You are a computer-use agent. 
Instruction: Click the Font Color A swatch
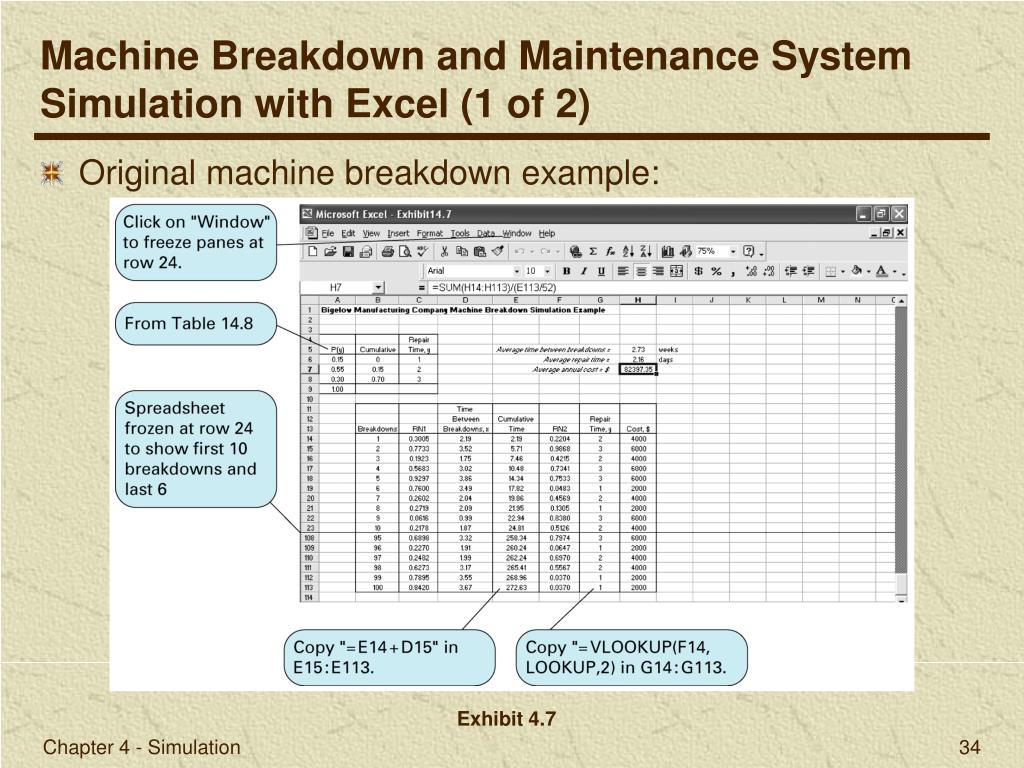click(x=882, y=271)
